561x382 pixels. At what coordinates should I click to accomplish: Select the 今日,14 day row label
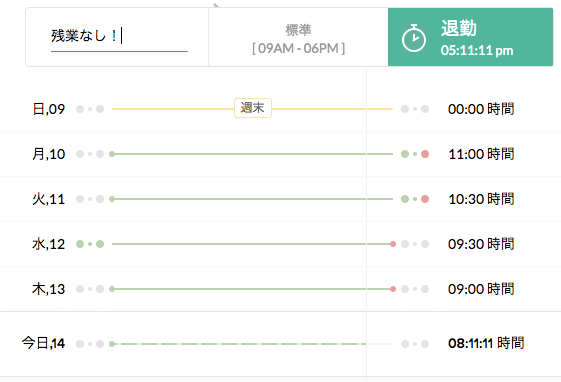tap(43, 343)
